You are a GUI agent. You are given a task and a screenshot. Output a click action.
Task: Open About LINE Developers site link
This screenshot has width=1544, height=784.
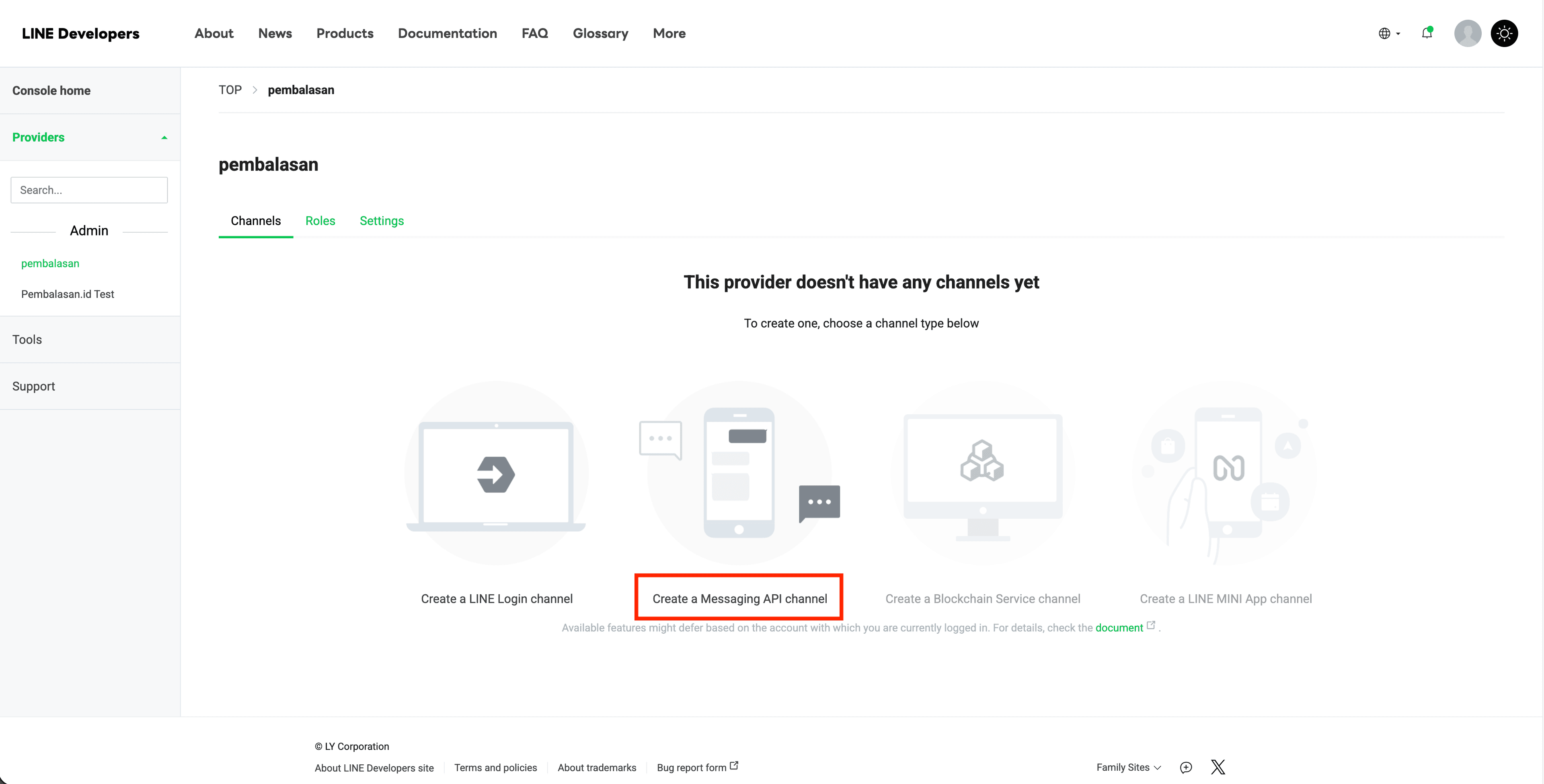point(374,768)
